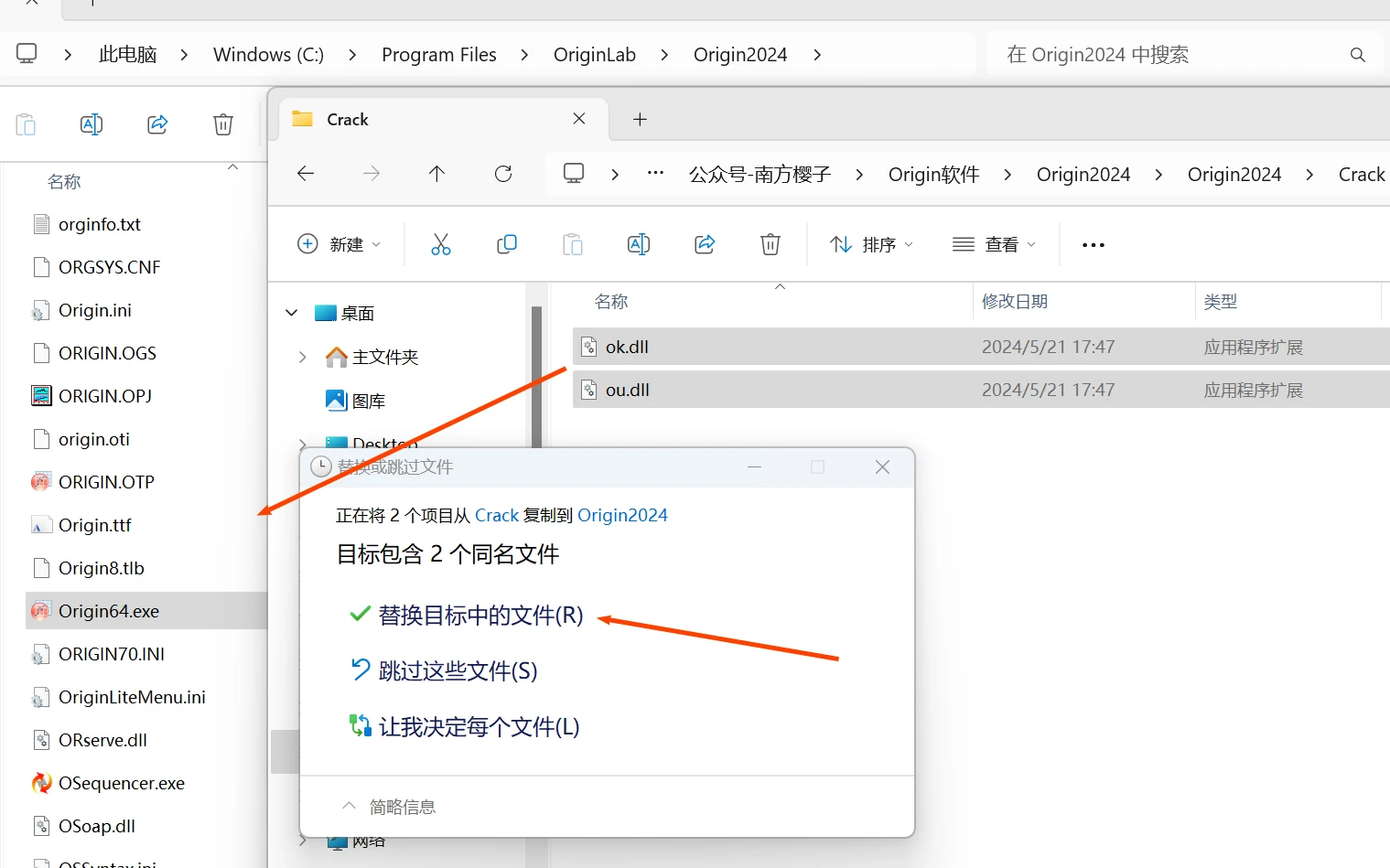Open the 查看 (View) dropdown
This screenshot has height=868, width=1390.
pyautogui.click(x=994, y=244)
